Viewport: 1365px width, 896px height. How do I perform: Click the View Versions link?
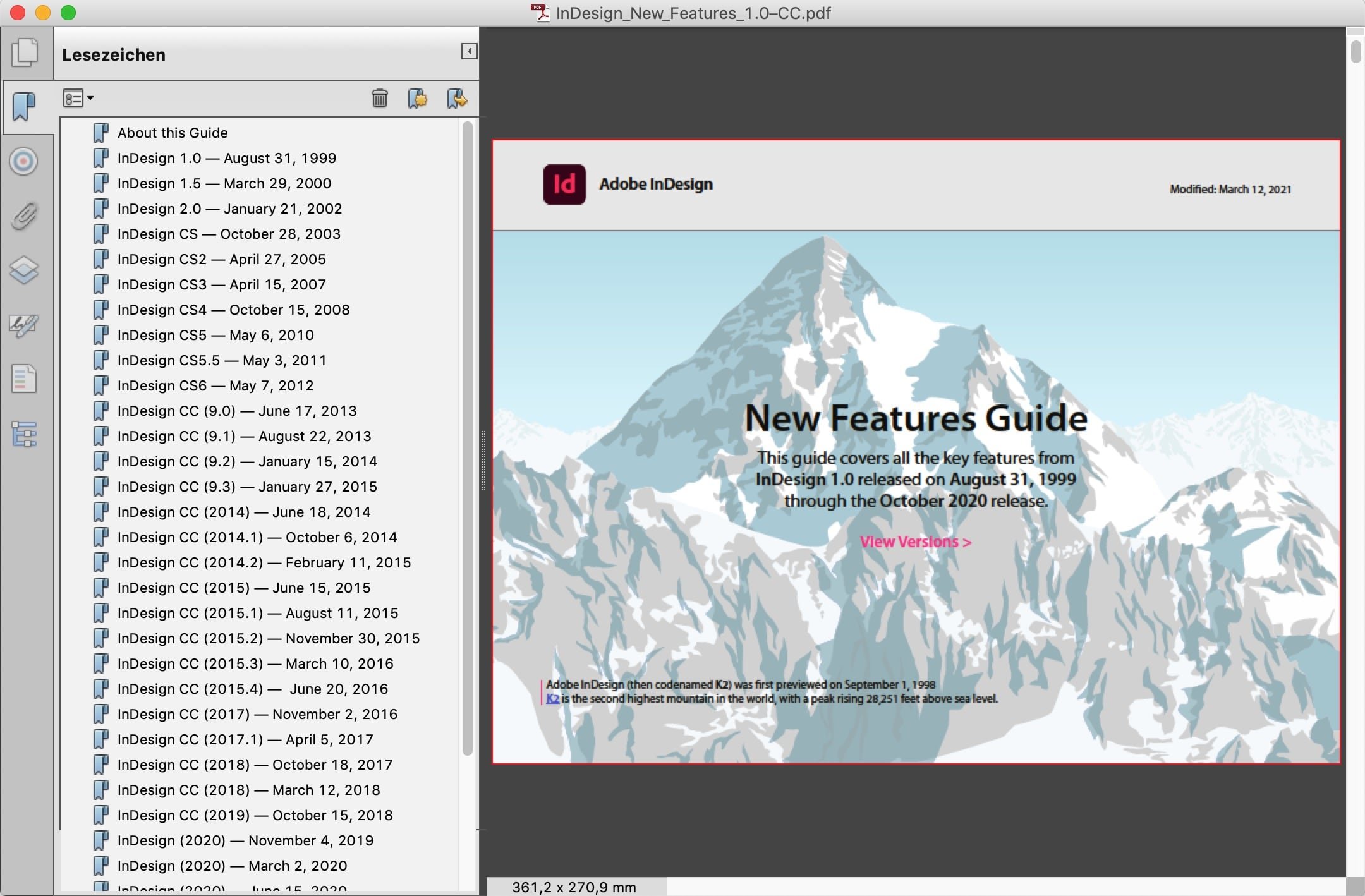(x=915, y=542)
